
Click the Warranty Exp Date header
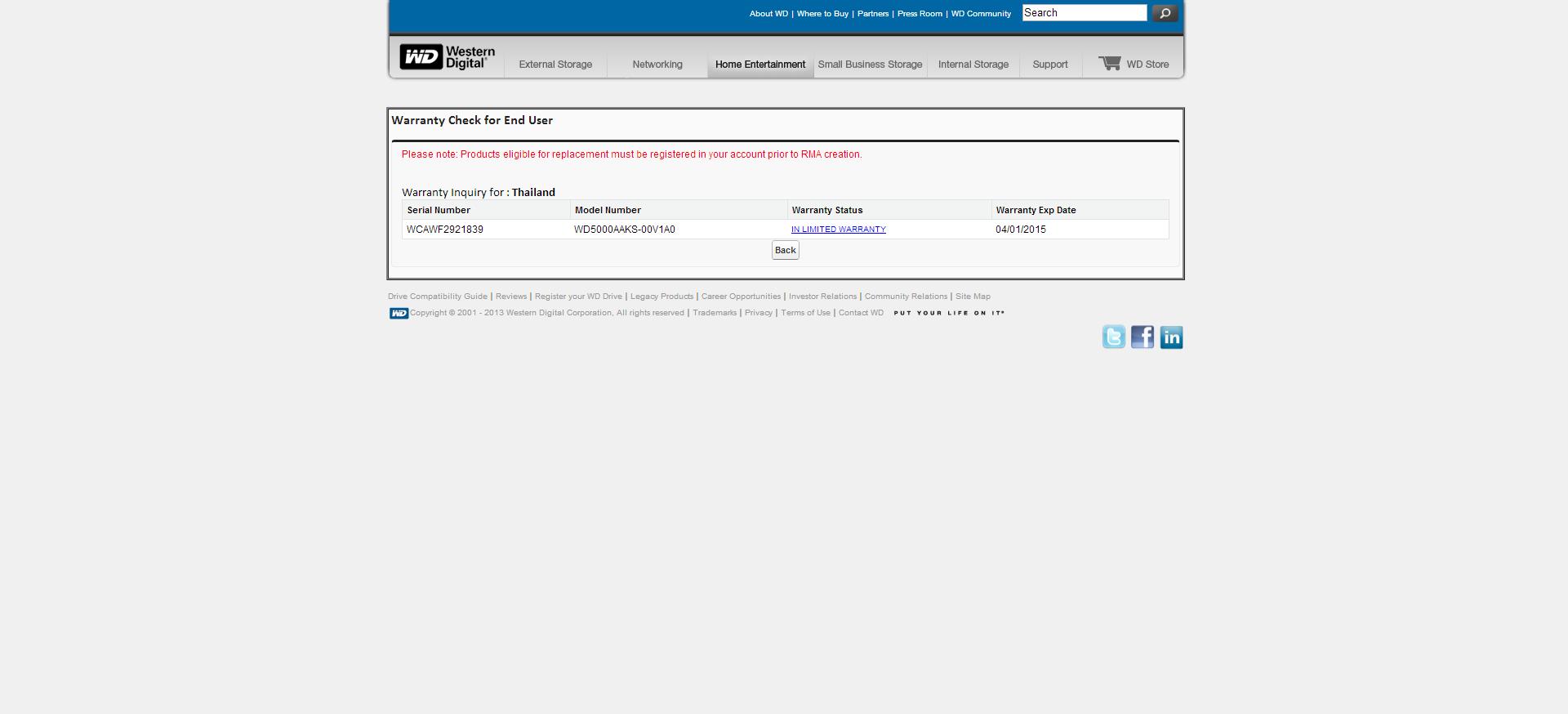[1080, 210]
